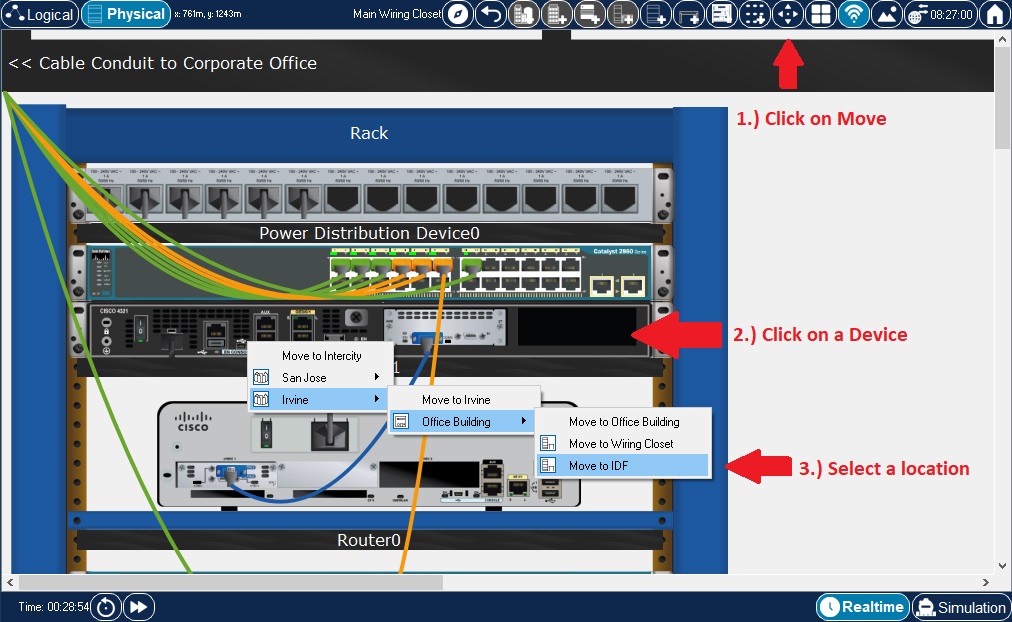Choose Move to Wiring Closet
Viewport: 1012px width, 622px height.
622,444
